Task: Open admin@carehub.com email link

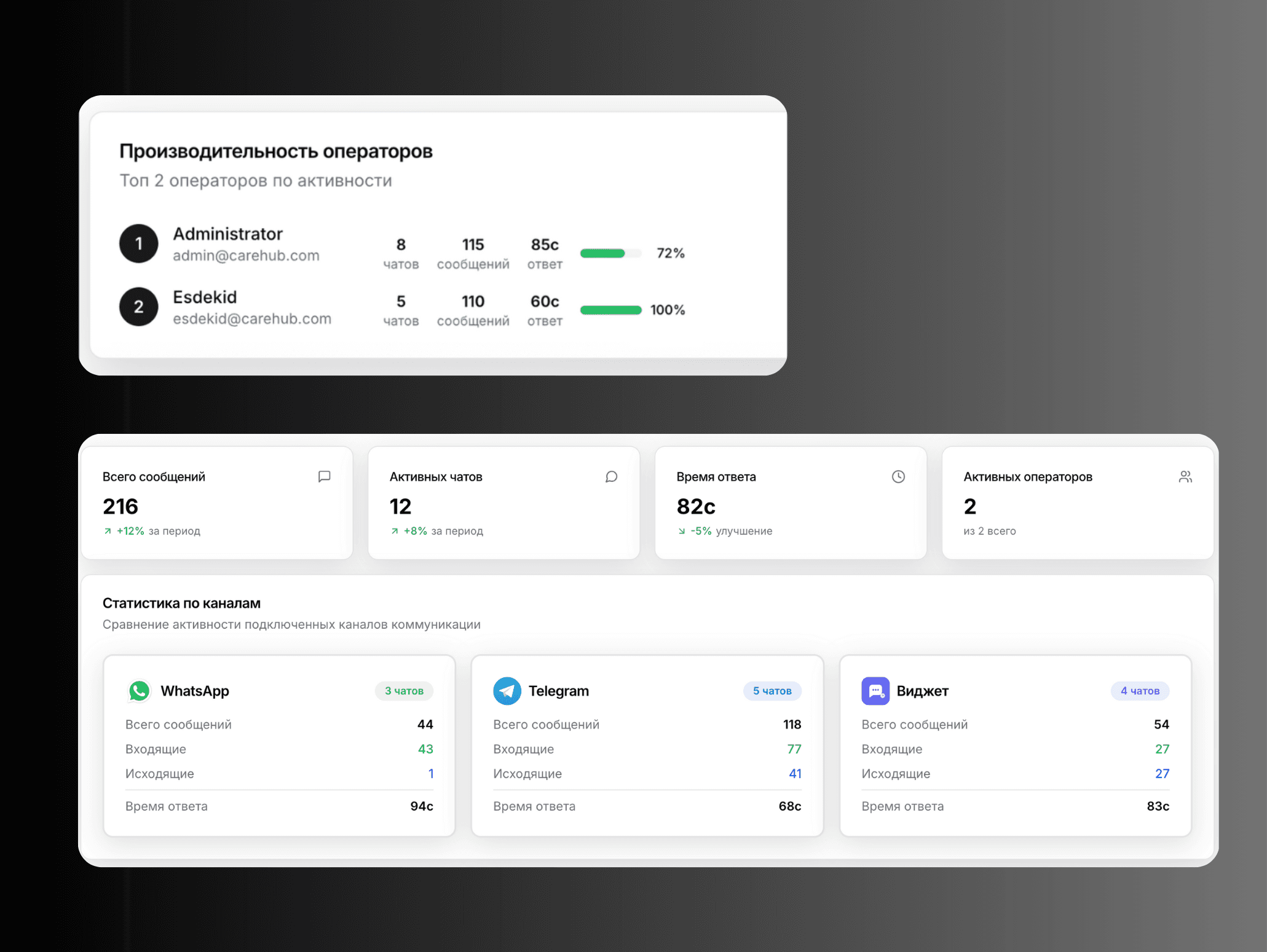Action: pos(246,256)
